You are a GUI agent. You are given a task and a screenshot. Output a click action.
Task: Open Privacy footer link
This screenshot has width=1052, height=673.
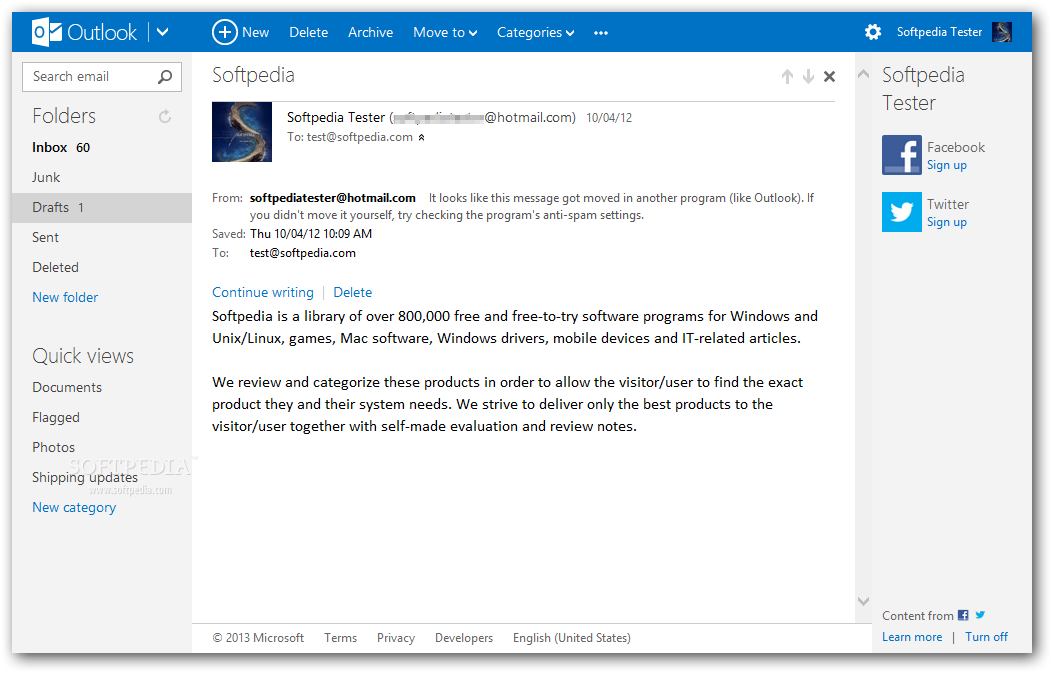coord(396,638)
